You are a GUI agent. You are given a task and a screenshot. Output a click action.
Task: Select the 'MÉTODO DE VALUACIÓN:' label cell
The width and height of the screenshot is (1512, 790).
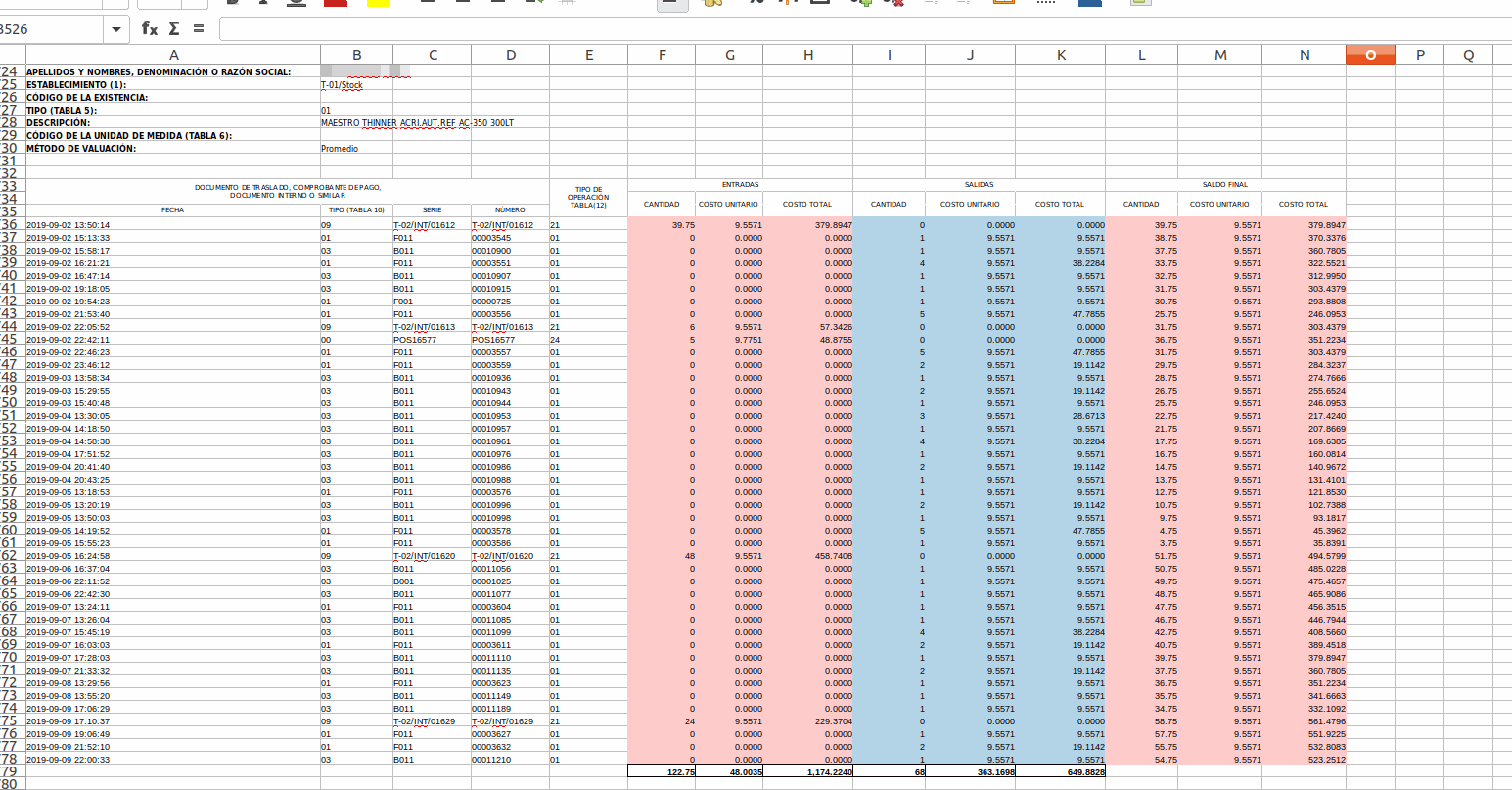[173, 148]
